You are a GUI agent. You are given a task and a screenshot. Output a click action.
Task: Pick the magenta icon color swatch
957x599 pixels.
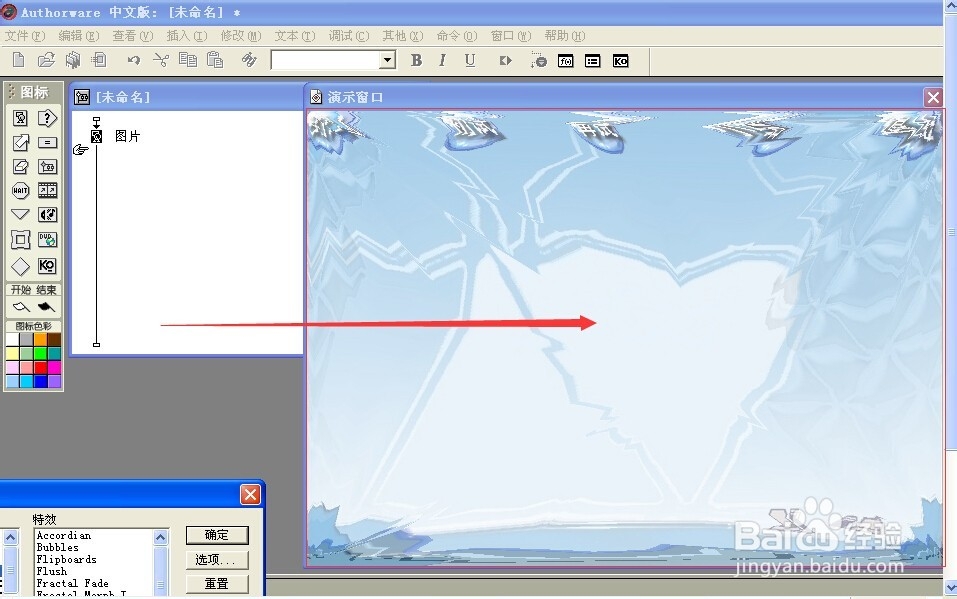[54, 368]
